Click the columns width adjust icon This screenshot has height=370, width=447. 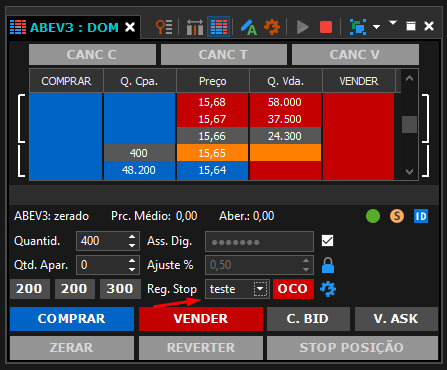[x=195, y=27]
